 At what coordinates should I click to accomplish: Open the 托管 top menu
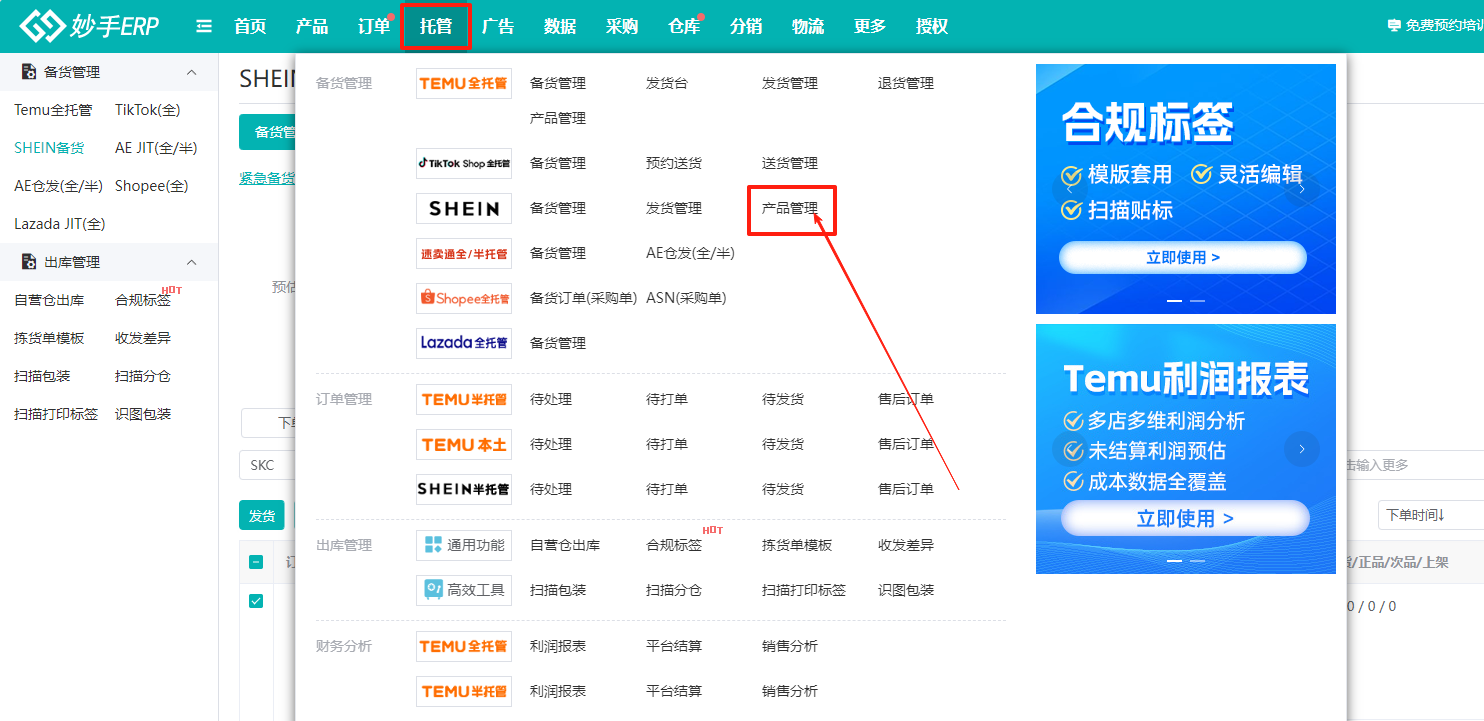[x=436, y=27]
